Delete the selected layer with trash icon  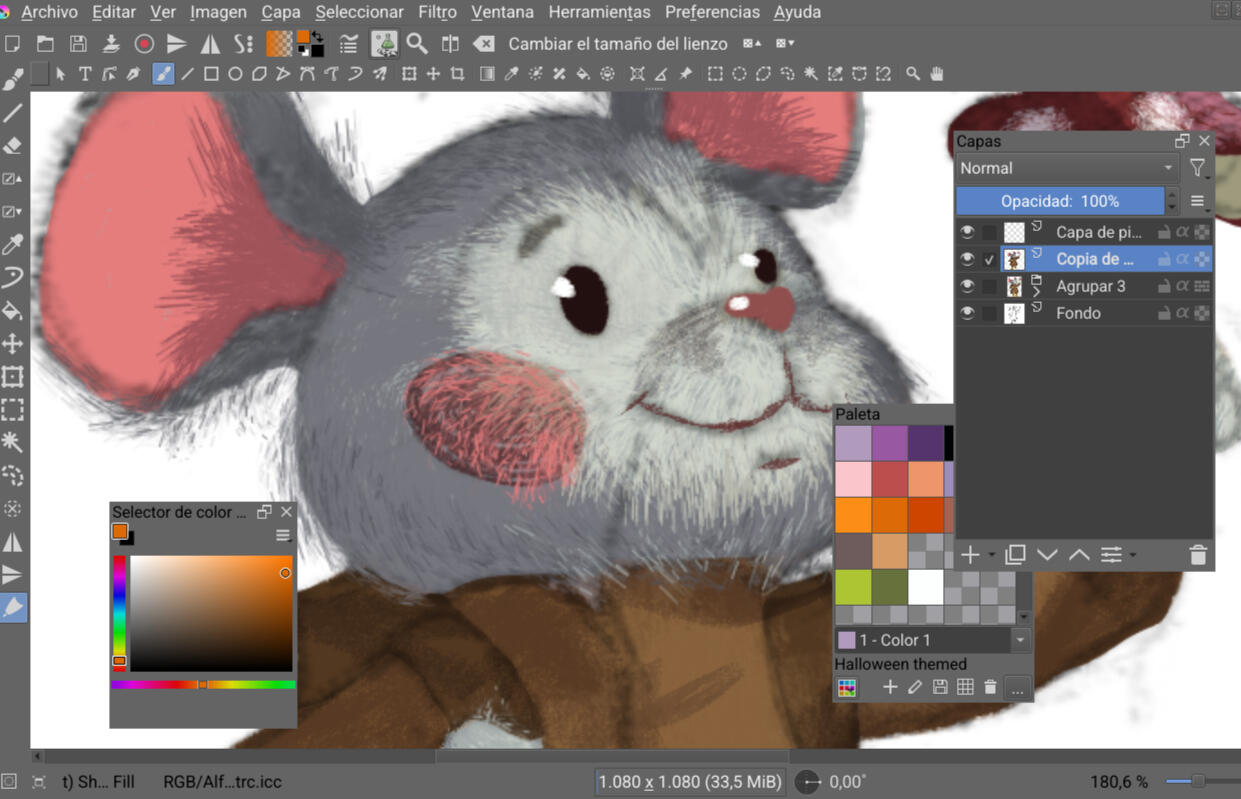[1198, 555]
